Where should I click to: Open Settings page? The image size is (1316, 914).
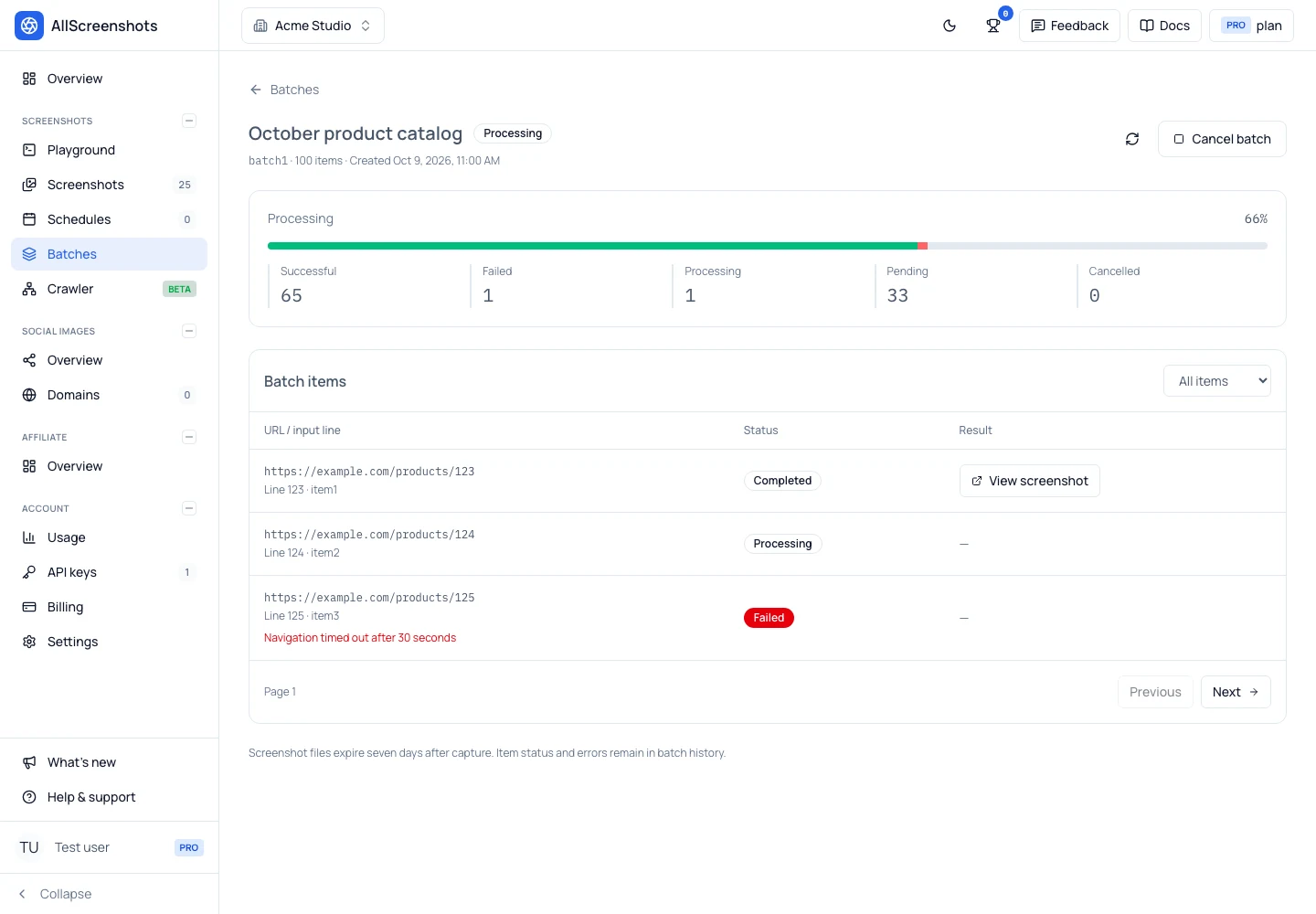tap(109, 642)
